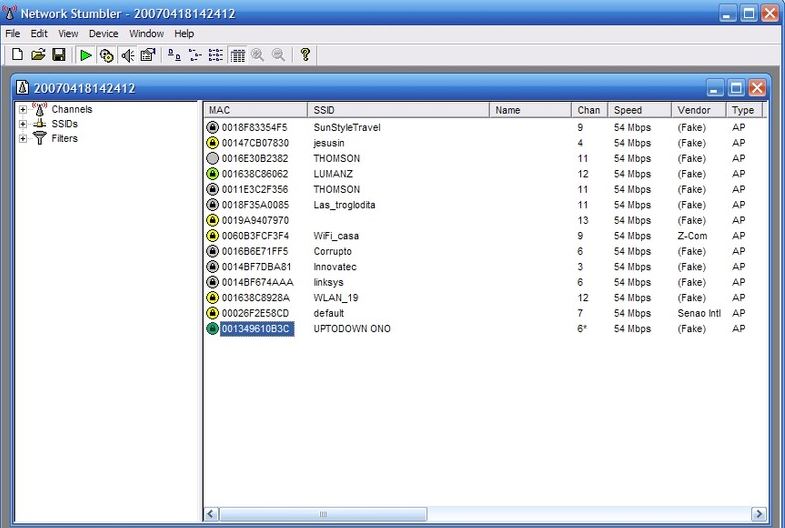
Task: Click the New document toolbar icon
Action: pyautogui.click(x=18, y=55)
